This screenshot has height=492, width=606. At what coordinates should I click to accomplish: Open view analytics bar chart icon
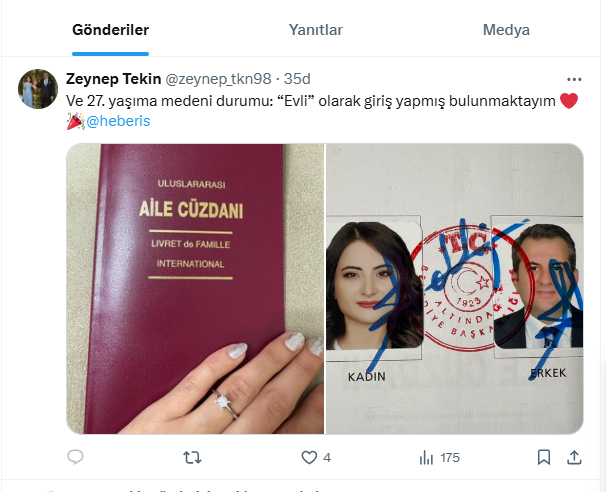click(x=426, y=458)
